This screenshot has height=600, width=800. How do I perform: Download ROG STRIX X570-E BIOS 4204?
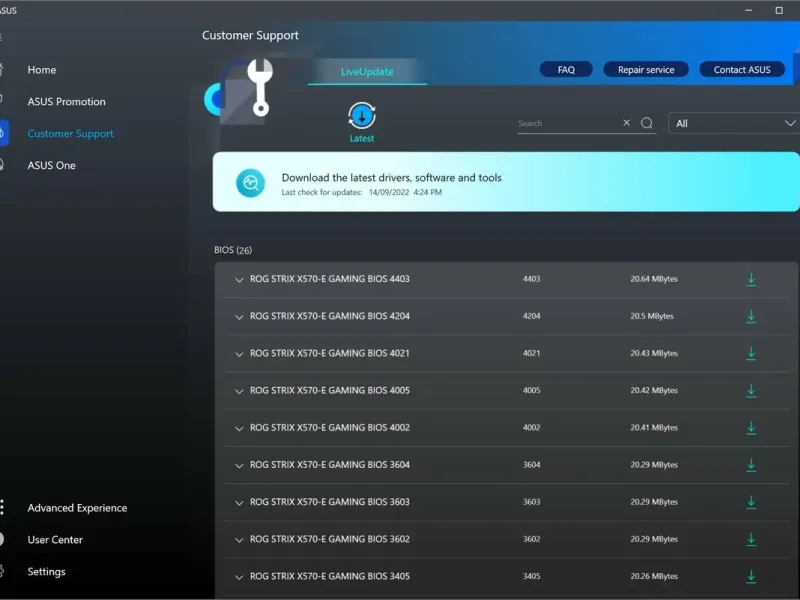751,316
